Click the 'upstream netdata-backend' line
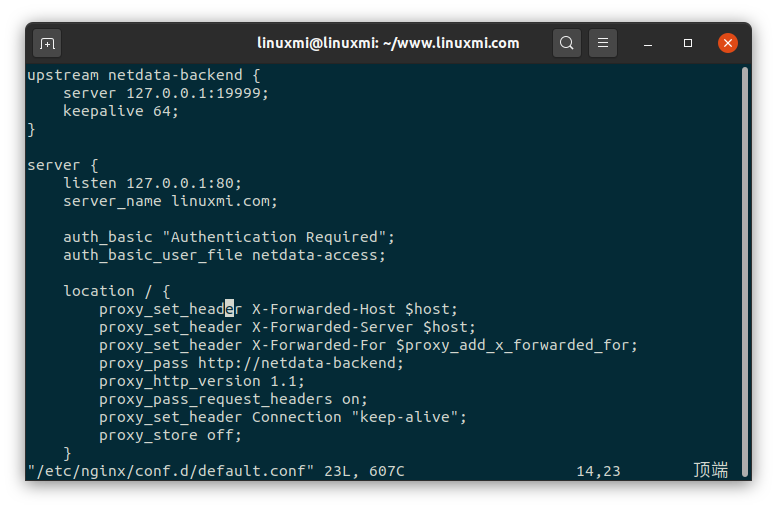The image size is (777, 509). pos(143,75)
